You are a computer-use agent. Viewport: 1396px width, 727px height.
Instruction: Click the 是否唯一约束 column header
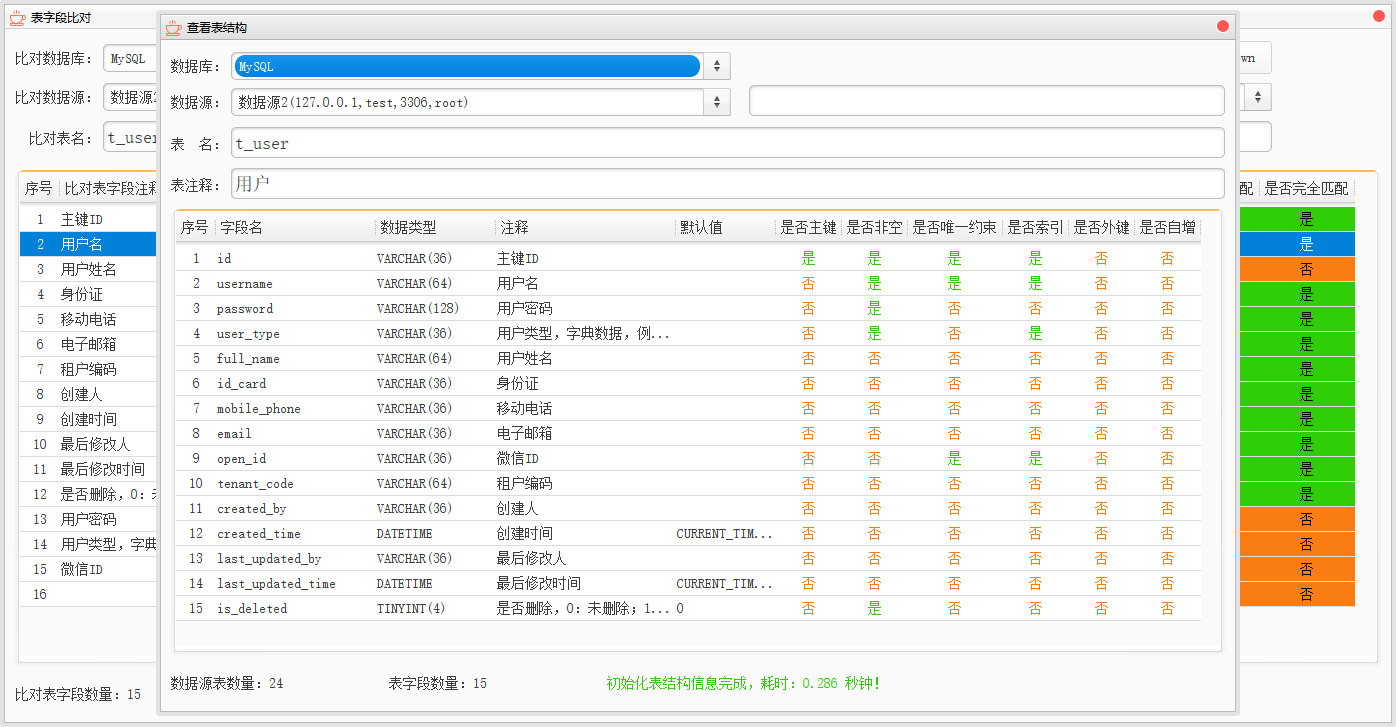coord(954,228)
